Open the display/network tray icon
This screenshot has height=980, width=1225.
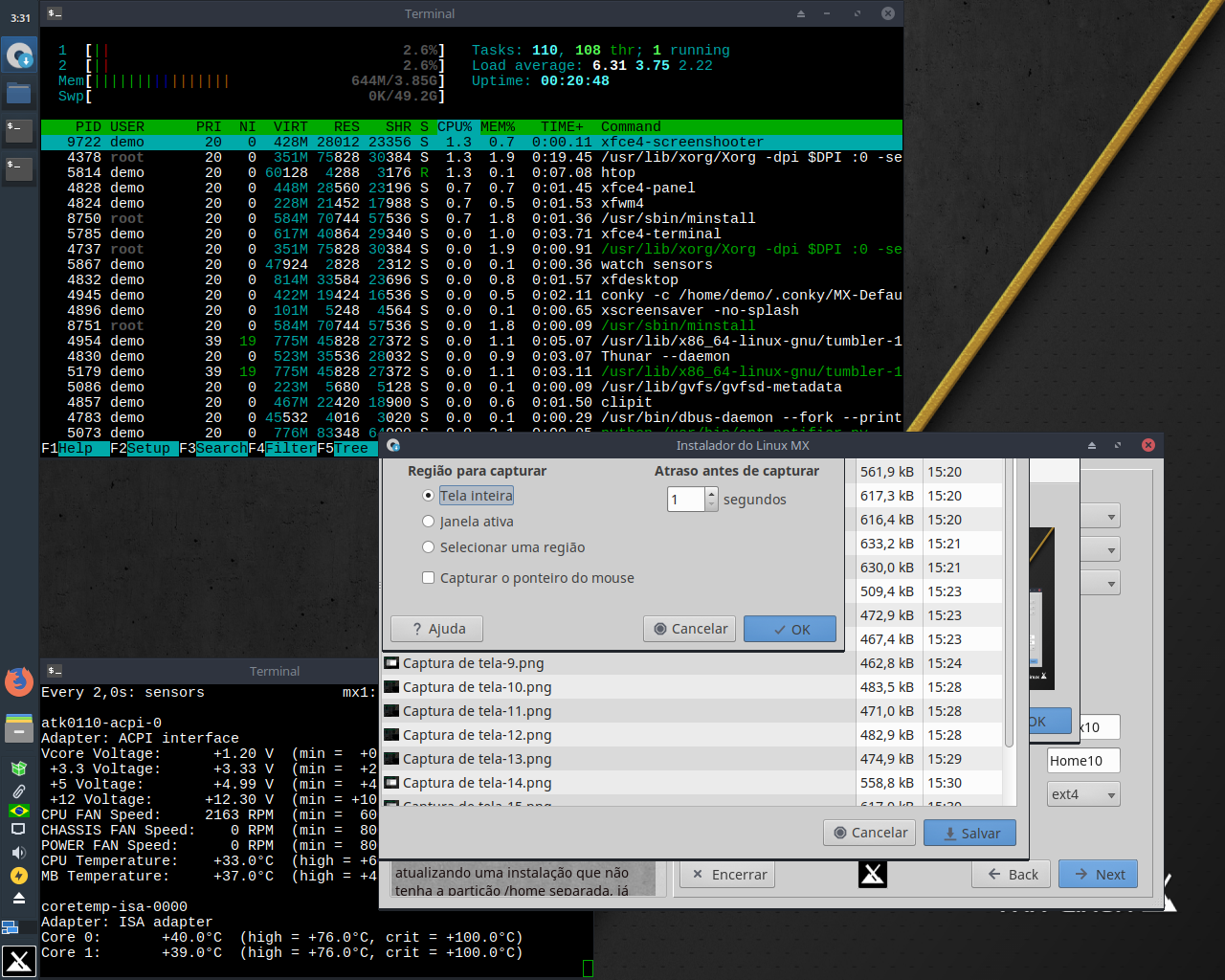[x=18, y=831]
